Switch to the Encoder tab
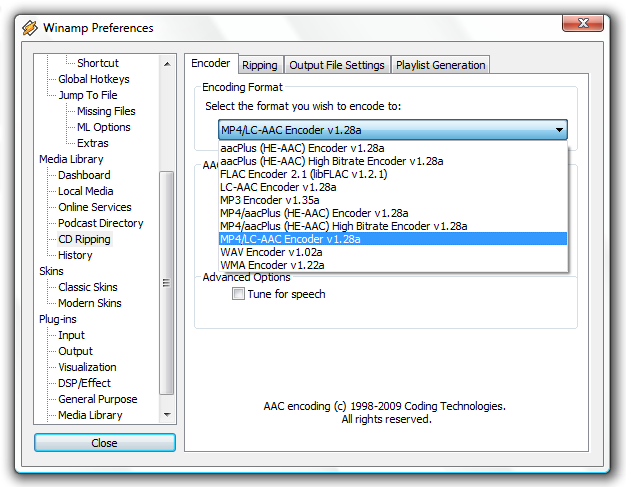The image size is (626, 487). [x=211, y=63]
